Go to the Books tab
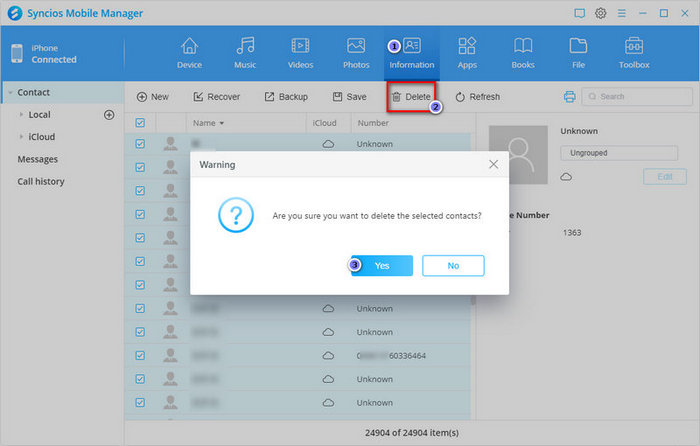The image size is (700, 446). pyautogui.click(x=523, y=53)
